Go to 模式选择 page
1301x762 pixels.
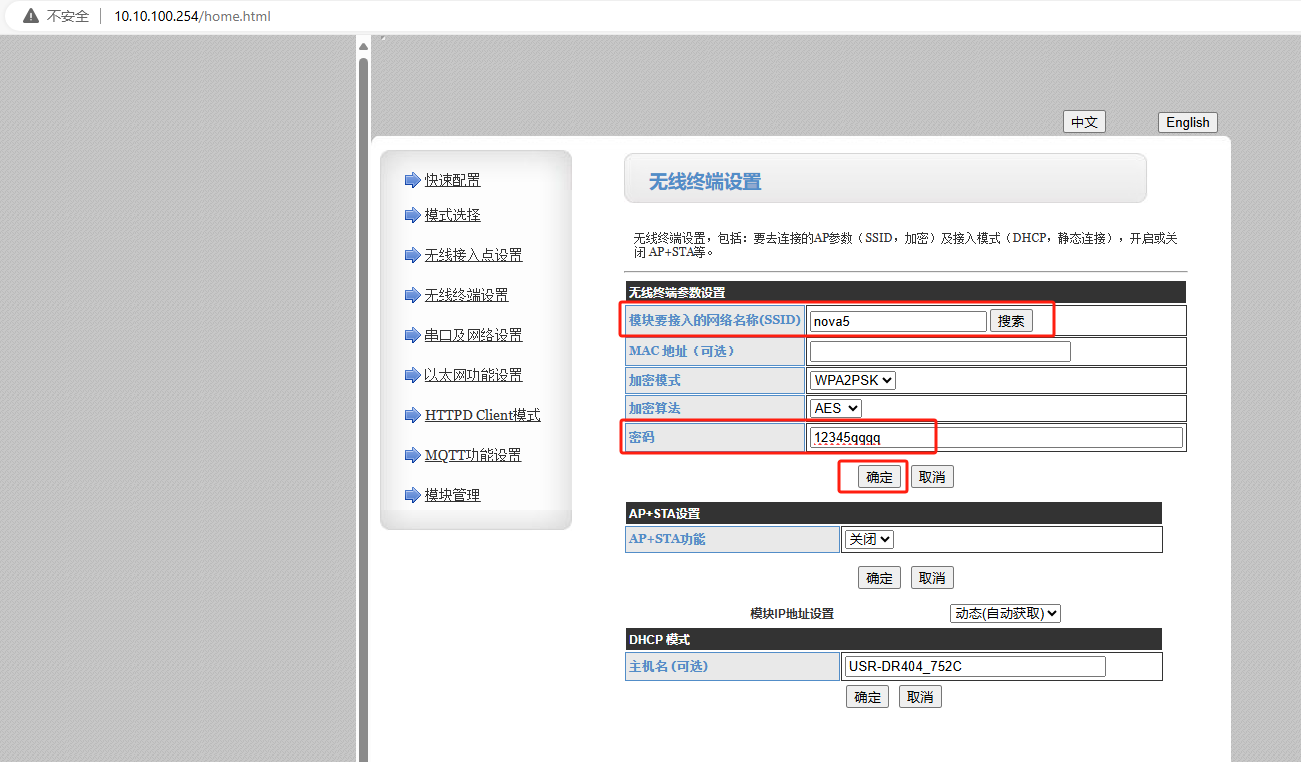tap(452, 215)
